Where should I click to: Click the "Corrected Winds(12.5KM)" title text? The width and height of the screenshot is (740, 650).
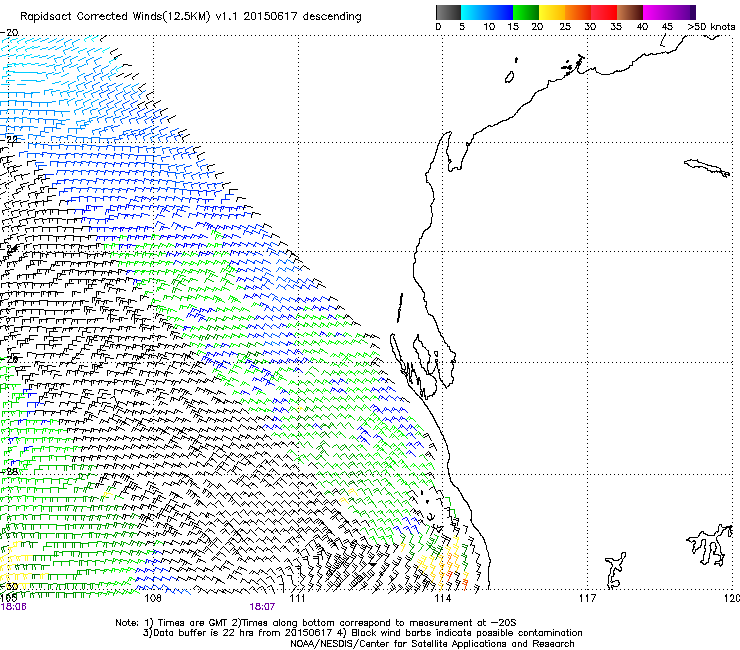point(144,17)
